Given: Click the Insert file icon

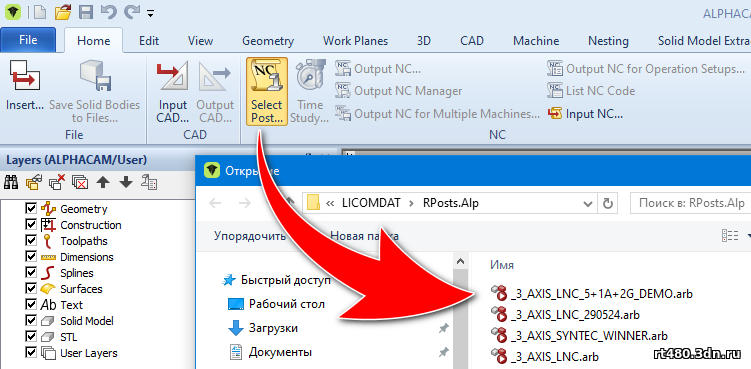Looking at the screenshot, I should tap(25, 91).
